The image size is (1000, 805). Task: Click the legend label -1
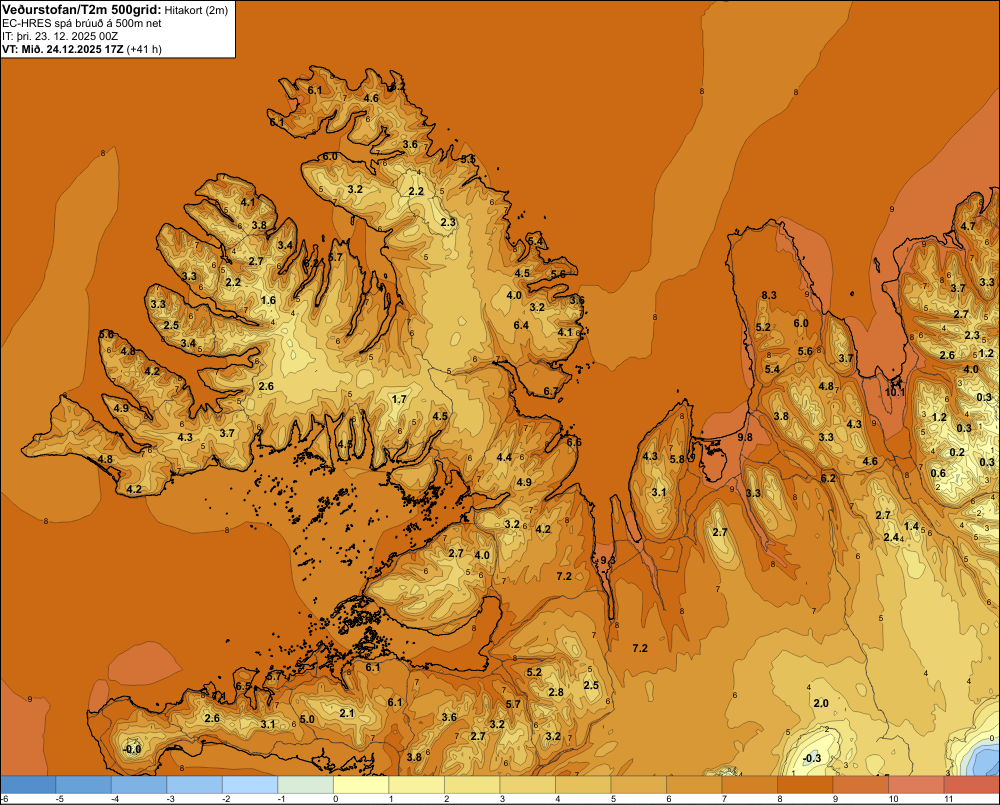coord(281,799)
